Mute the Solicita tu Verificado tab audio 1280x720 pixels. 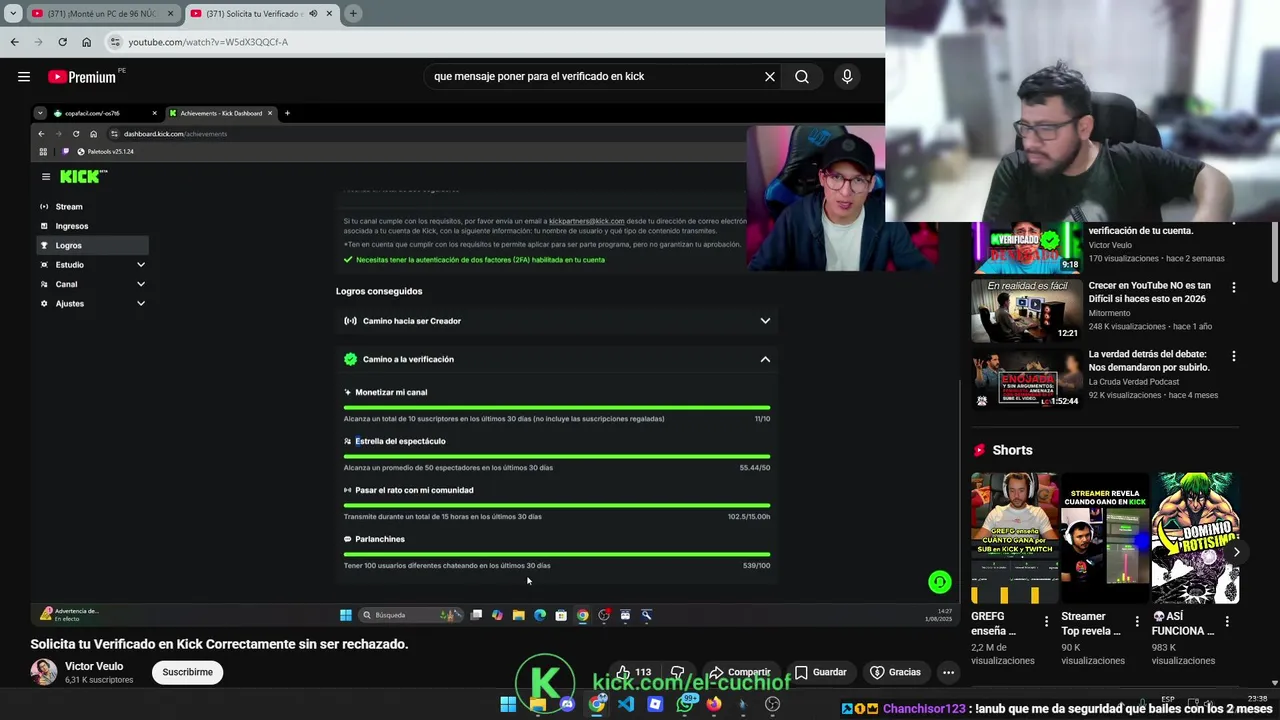click(x=313, y=14)
